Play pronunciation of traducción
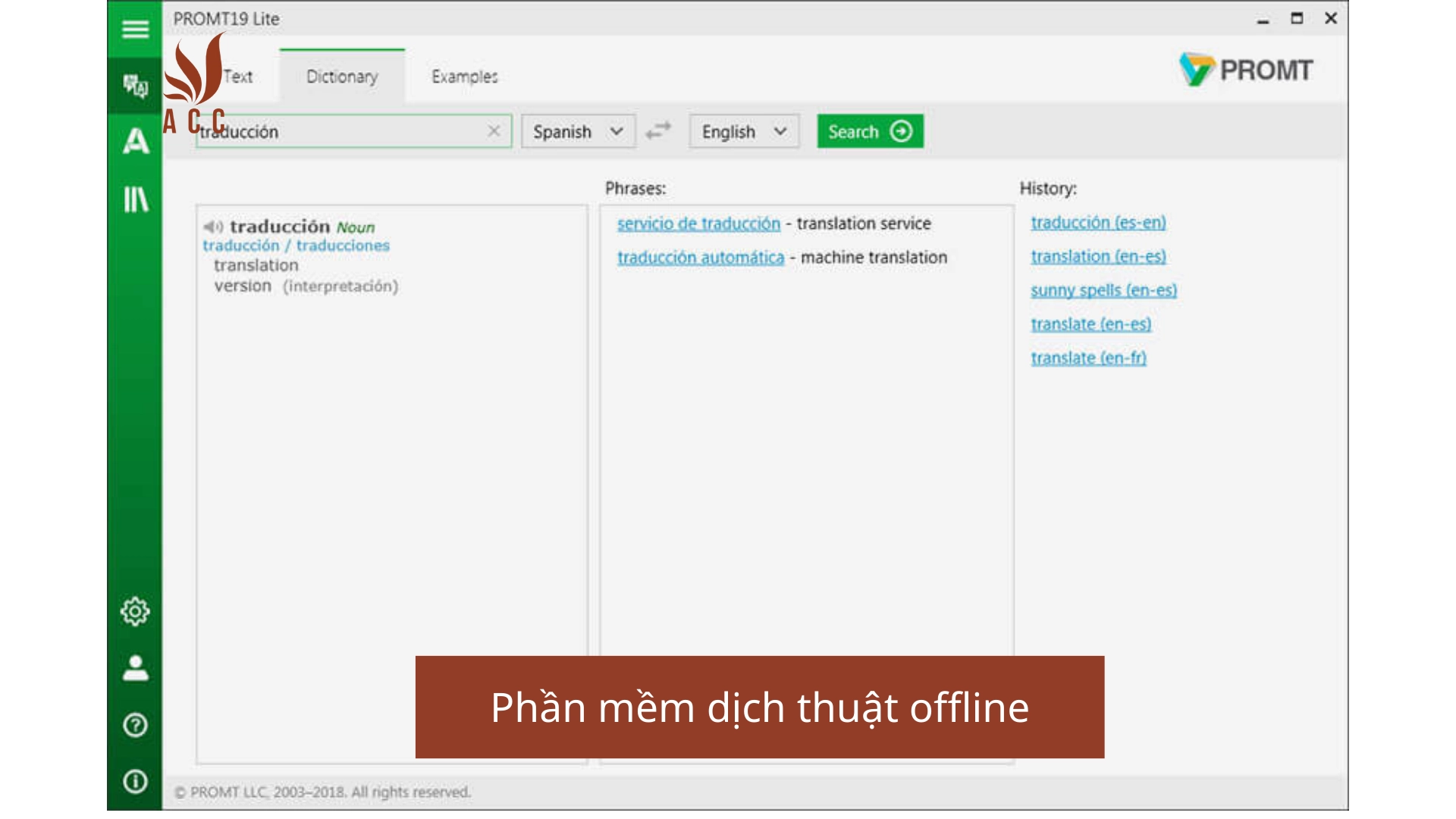Image resolution: width=1456 pixels, height=819 pixels. pos(213,227)
